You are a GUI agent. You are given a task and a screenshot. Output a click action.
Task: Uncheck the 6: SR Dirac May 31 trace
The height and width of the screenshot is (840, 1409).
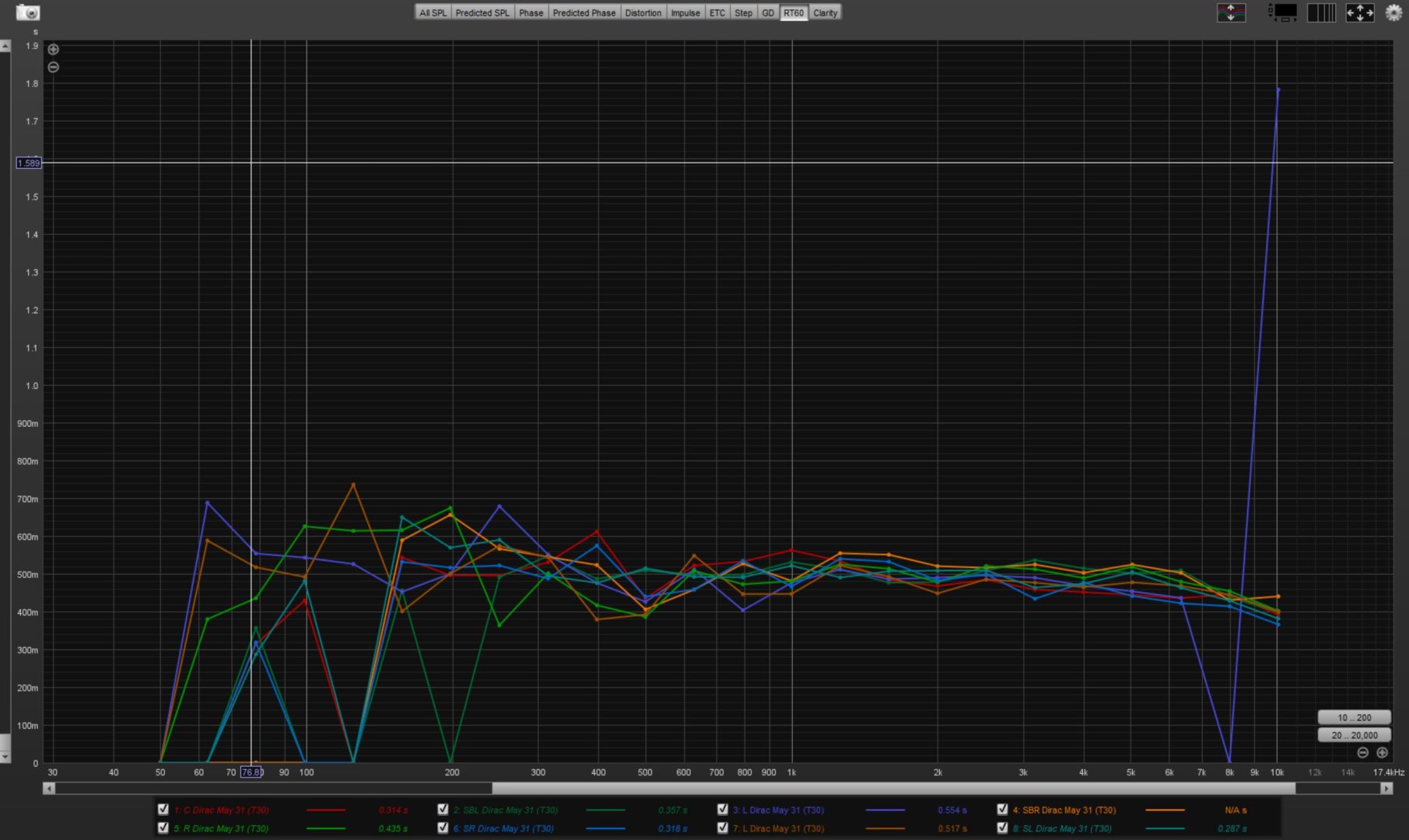pos(443,828)
